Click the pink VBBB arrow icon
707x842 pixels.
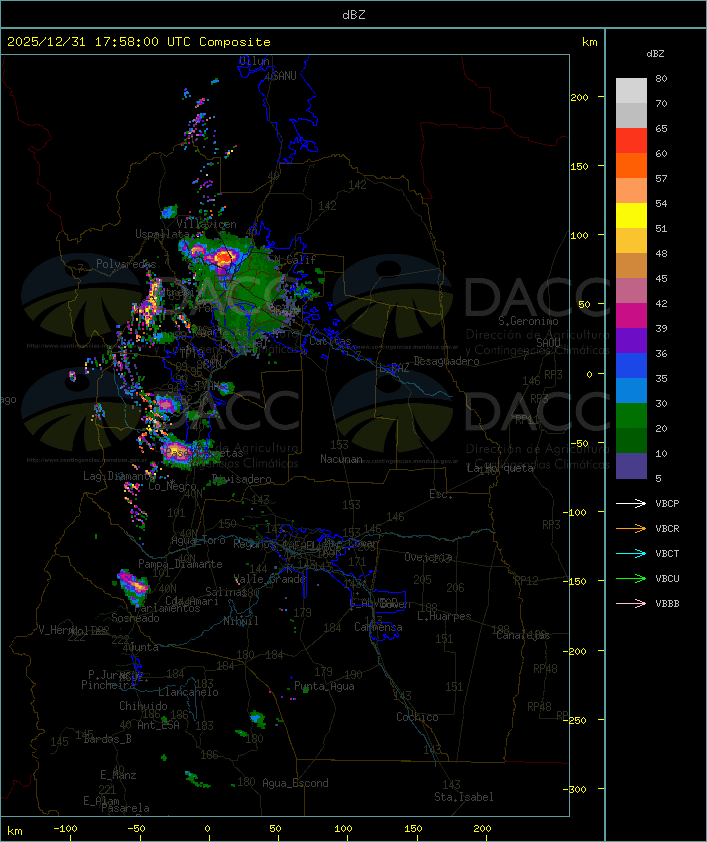[x=631, y=603]
